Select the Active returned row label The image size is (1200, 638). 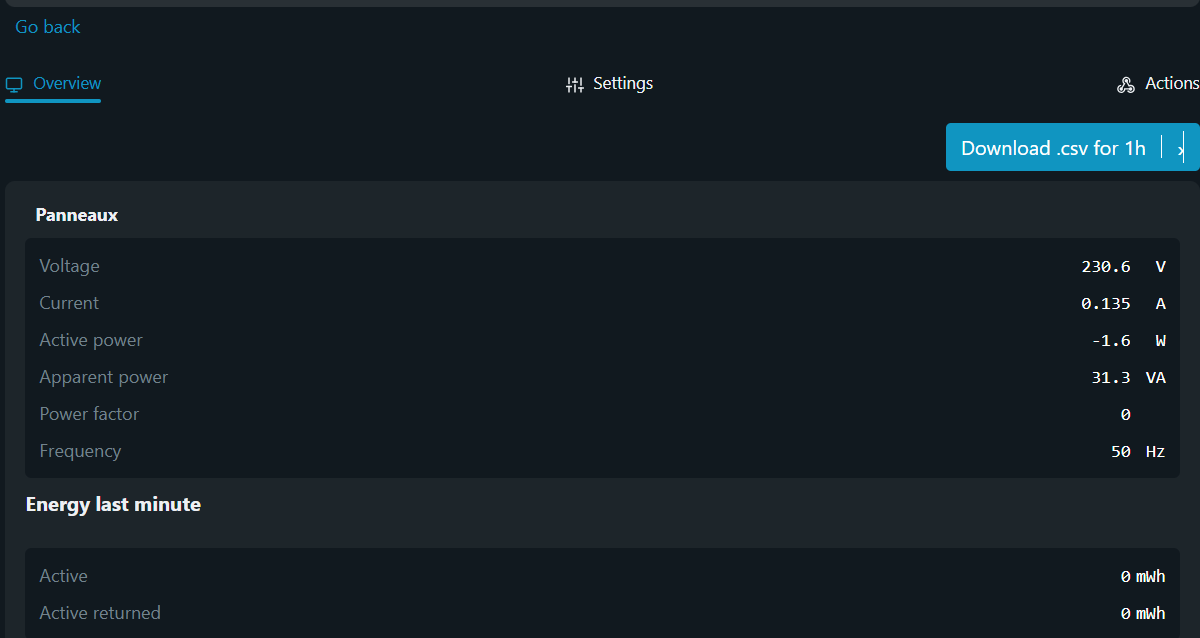point(100,613)
